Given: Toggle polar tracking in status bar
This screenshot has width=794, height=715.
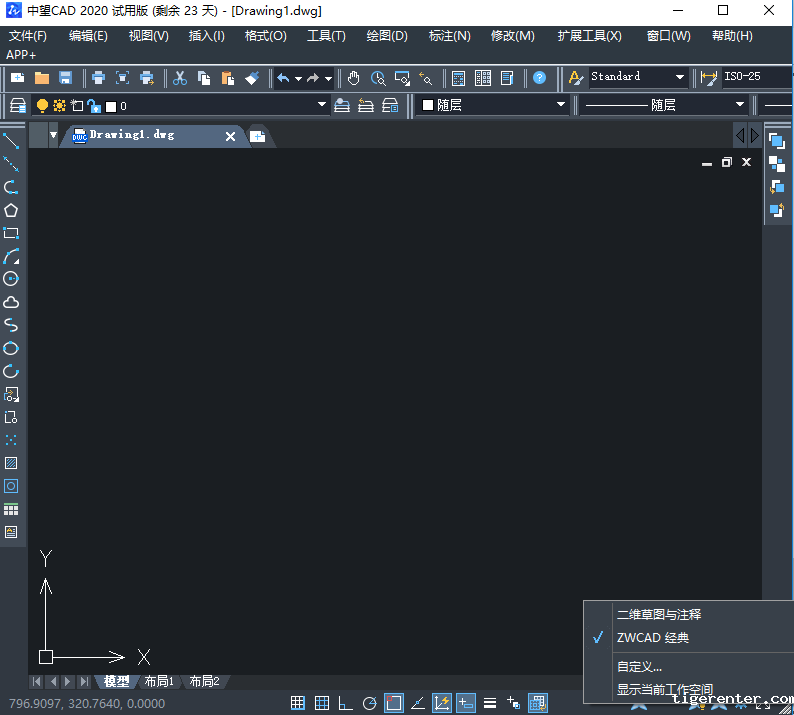Looking at the screenshot, I should (370, 703).
